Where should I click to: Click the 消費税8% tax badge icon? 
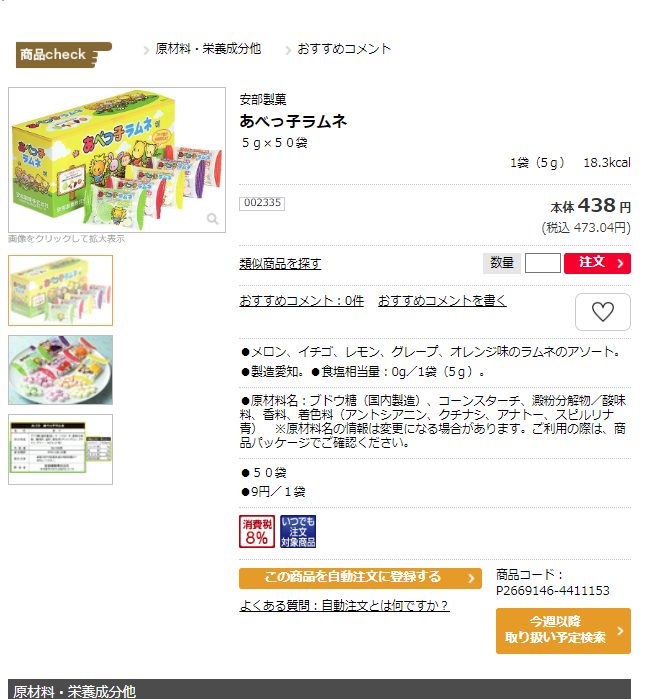257,531
